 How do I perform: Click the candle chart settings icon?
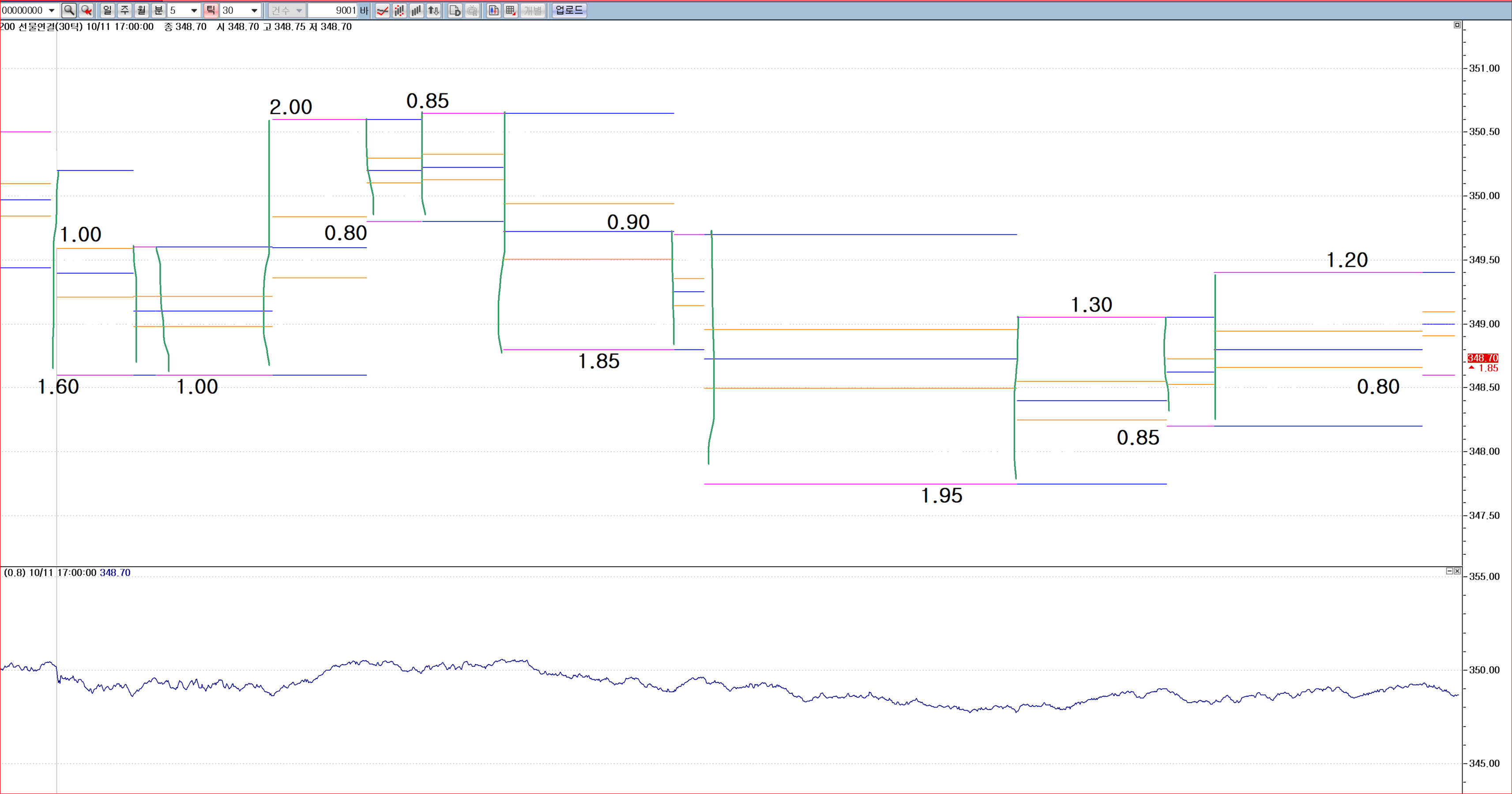494,10
